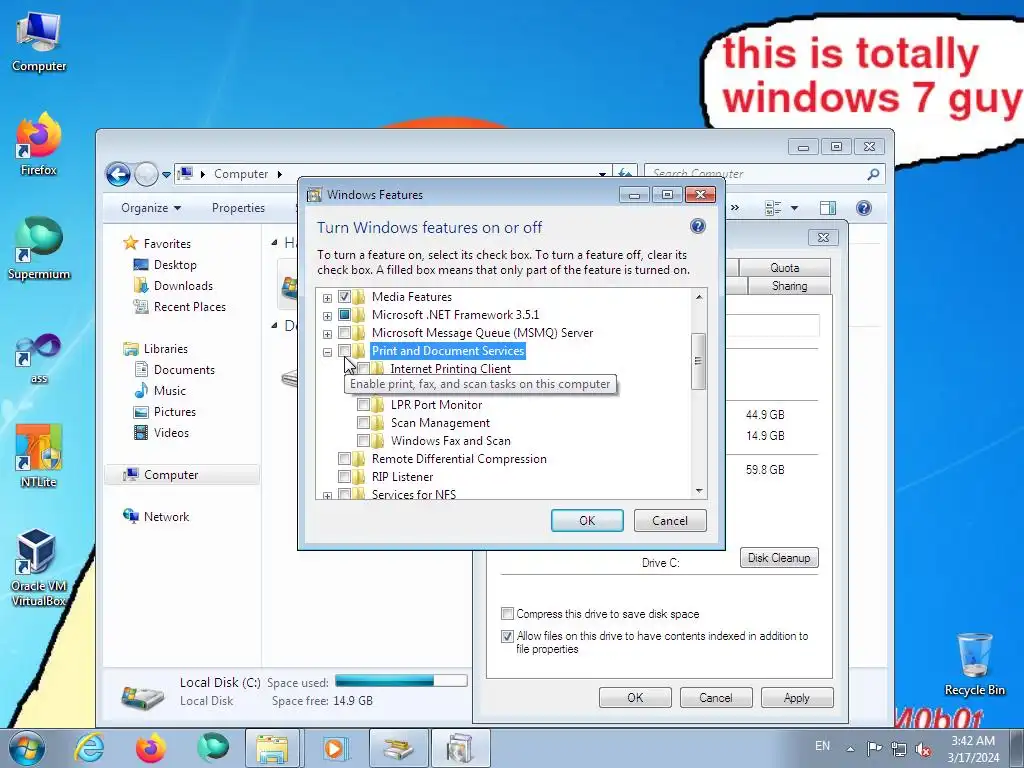This screenshot has height=768, width=1024.
Task: Collapse Print and Document Services node
Action: coord(327,352)
